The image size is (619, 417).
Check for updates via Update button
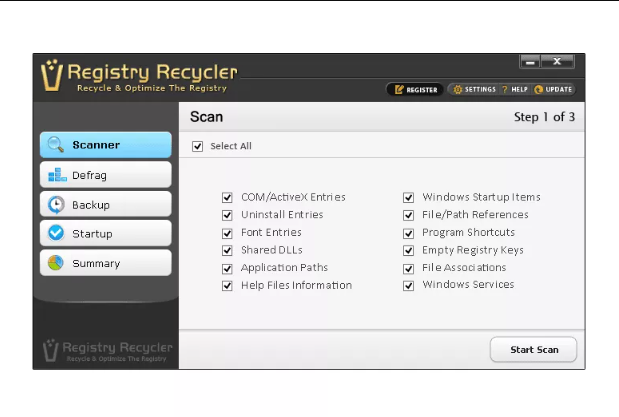point(555,89)
